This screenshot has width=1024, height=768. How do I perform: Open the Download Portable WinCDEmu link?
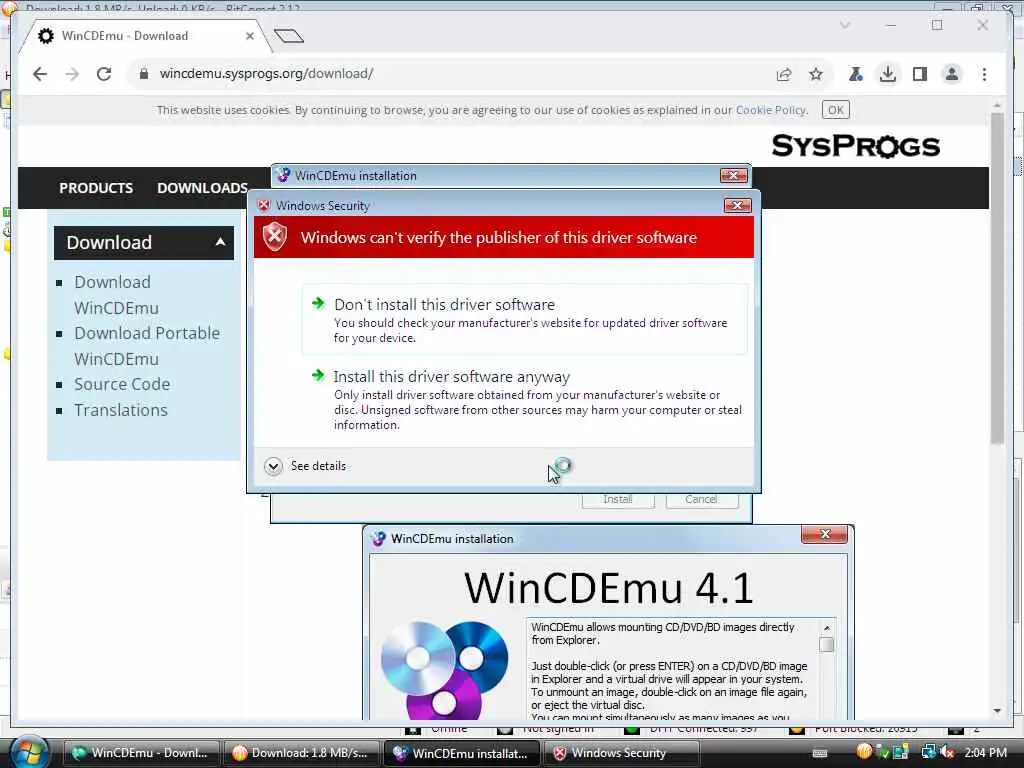(x=147, y=346)
